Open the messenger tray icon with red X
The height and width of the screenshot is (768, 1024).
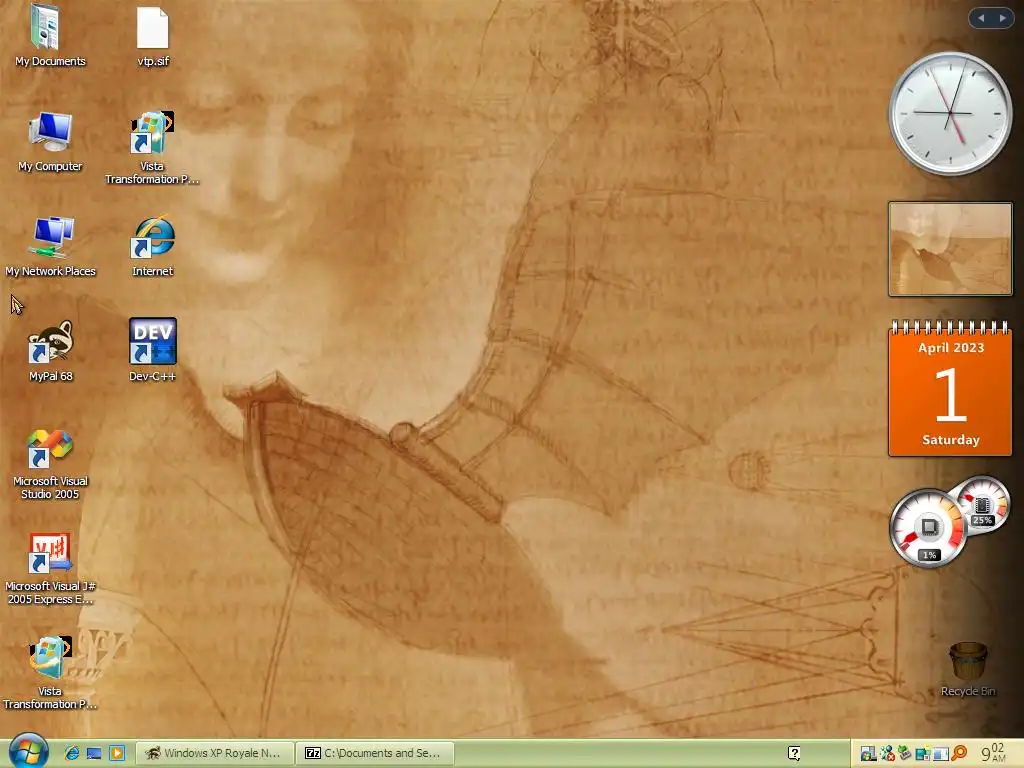[x=887, y=754]
